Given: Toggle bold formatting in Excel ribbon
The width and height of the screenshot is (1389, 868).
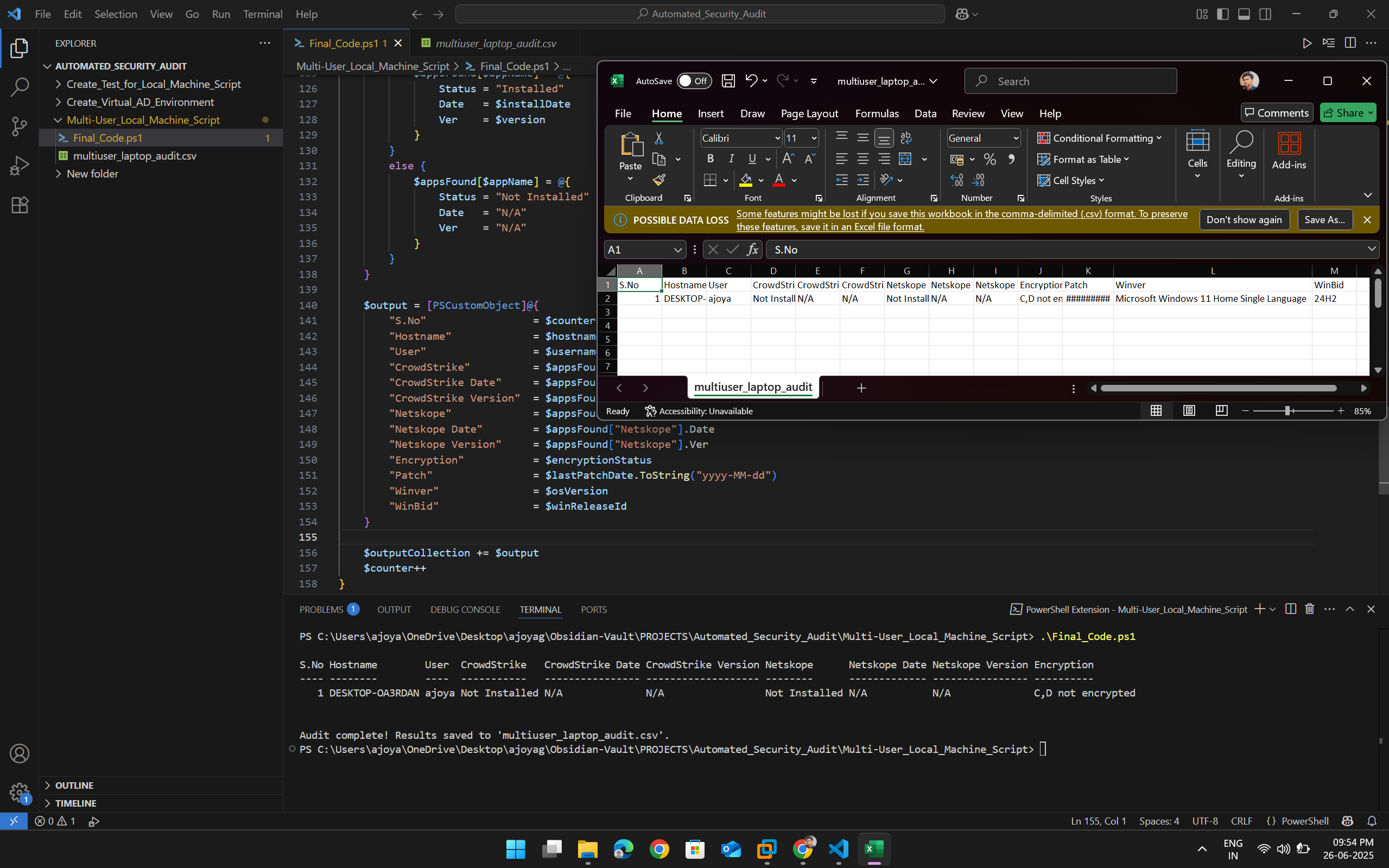Looking at the screenshot, I should (x=710, y=159).
